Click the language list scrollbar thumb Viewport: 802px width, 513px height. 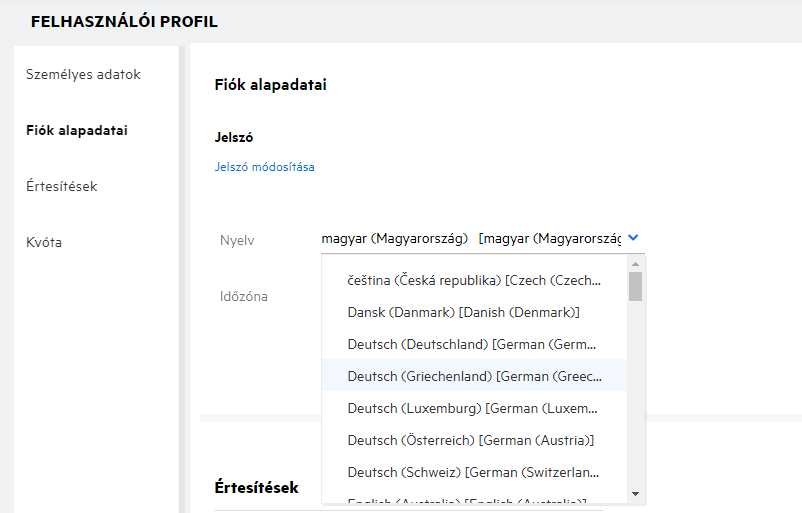click(635, 285)
